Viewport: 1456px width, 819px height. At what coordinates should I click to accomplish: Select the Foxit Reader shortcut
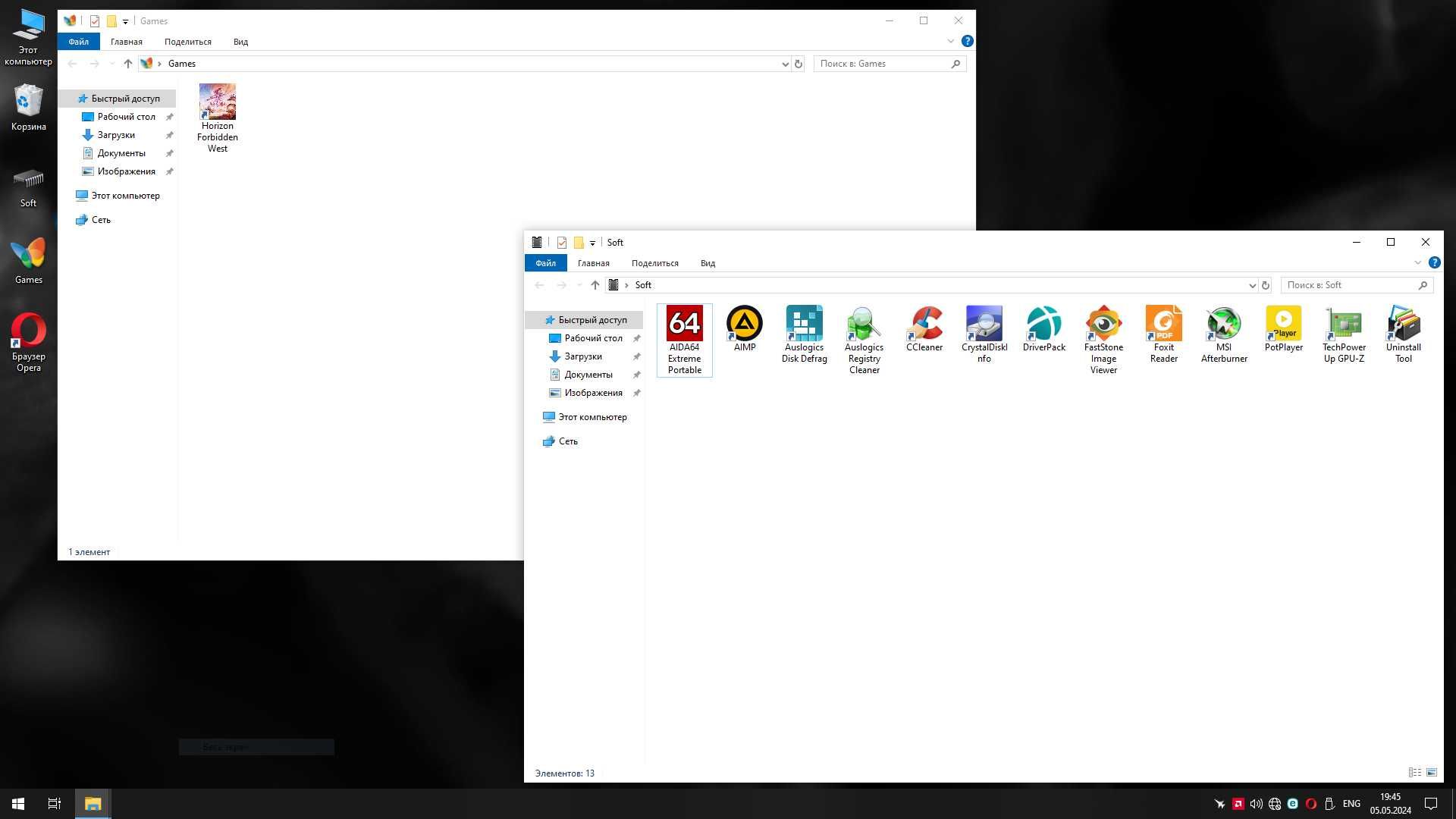[1163, 334]
